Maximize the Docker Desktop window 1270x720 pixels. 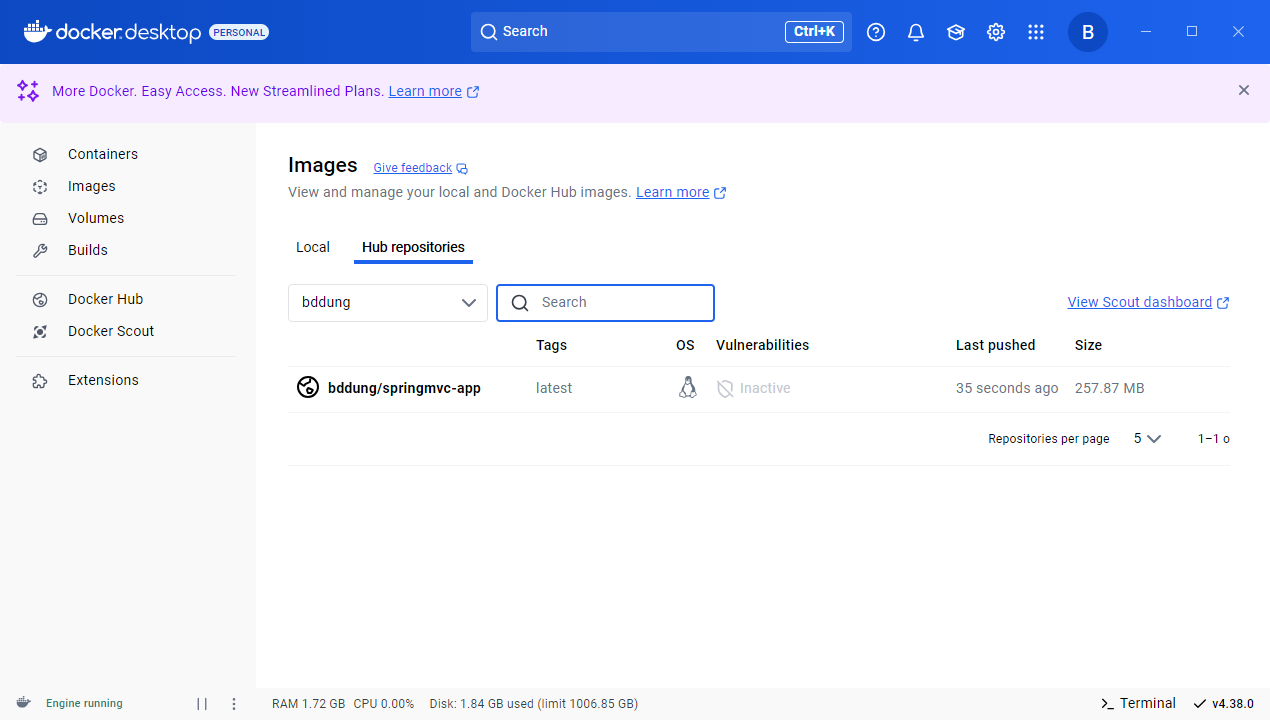[x=1192, y=32]
